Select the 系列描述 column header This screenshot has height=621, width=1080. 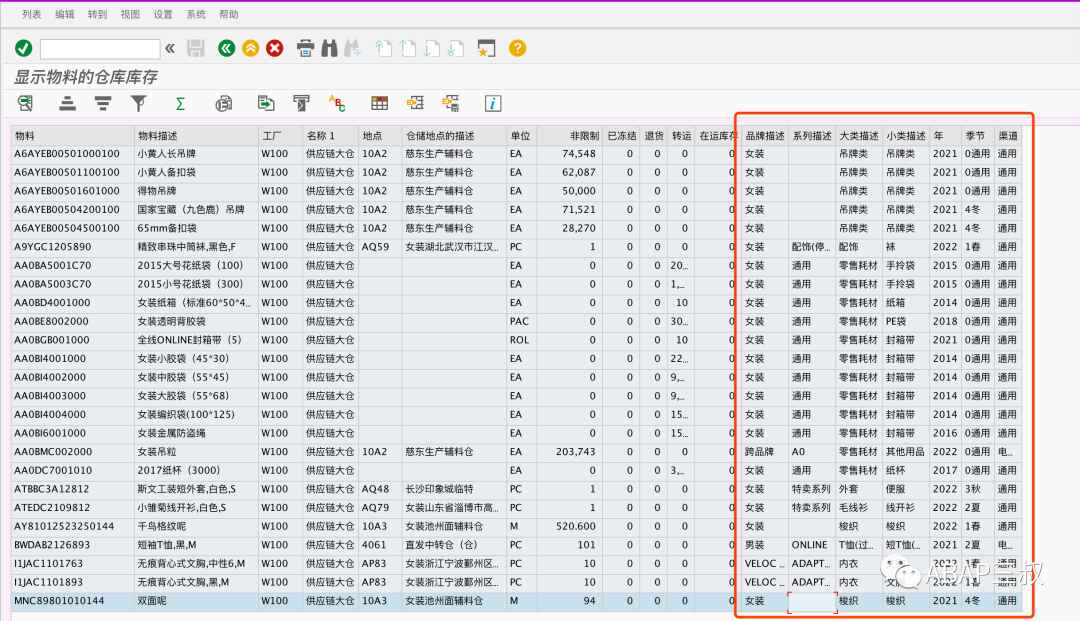pyautogui.click(x=812, y=136)
